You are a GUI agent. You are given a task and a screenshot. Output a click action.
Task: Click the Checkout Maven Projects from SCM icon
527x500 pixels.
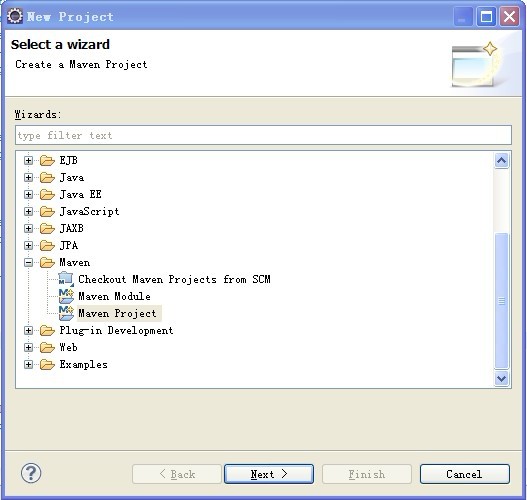pyautogui.click(x=66, y=279)
